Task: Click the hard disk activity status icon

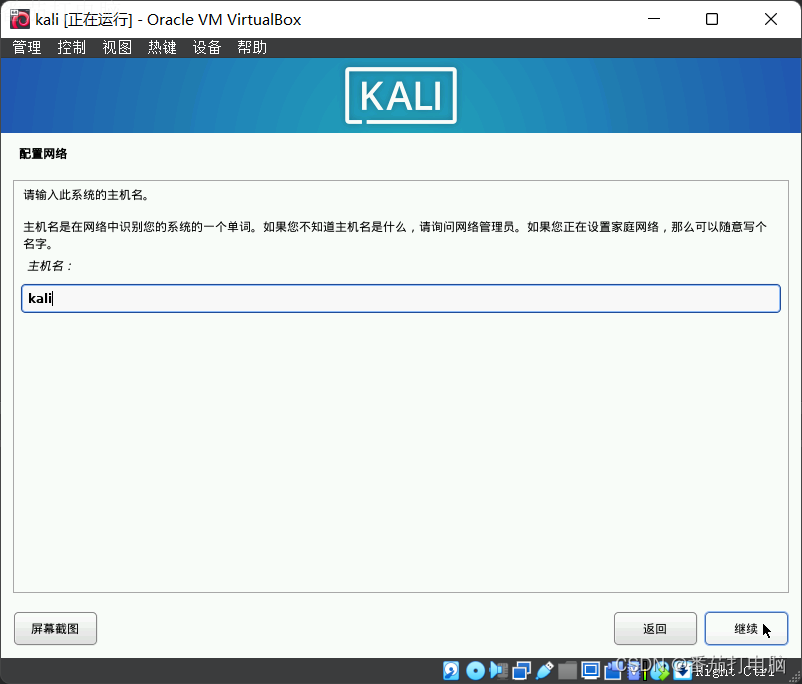Action: coord(451,671)
